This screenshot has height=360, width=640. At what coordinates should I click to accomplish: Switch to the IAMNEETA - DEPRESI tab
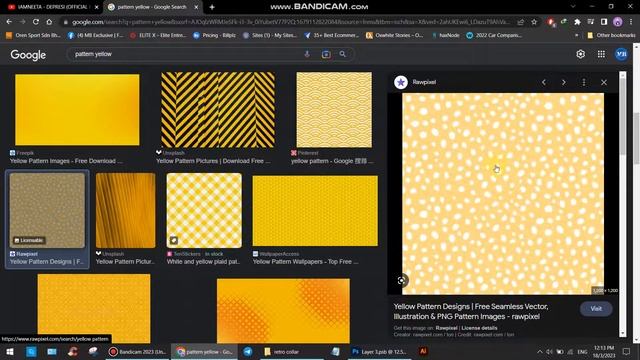49,7
